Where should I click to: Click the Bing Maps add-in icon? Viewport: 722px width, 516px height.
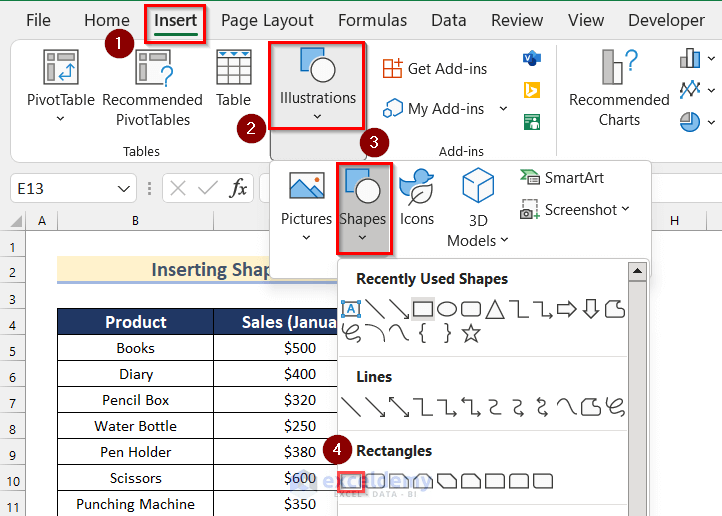pyautogui.click(x=532, y=90)
